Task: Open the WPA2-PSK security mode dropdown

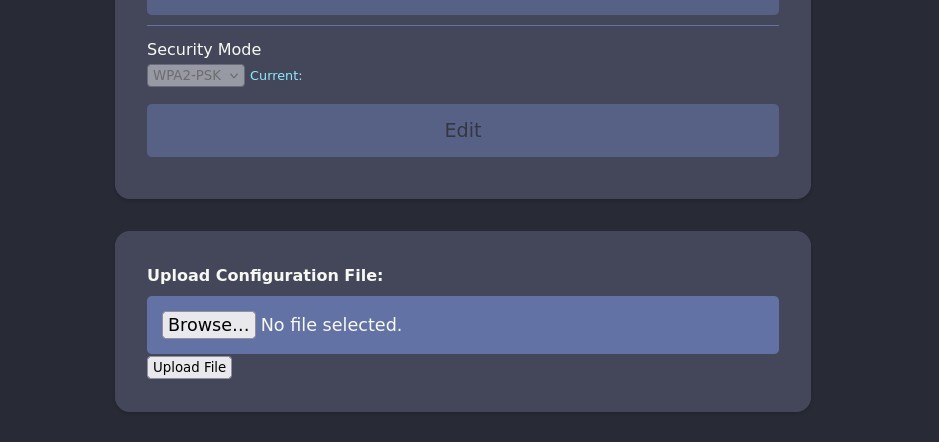Action: click(x=196, y=75)
